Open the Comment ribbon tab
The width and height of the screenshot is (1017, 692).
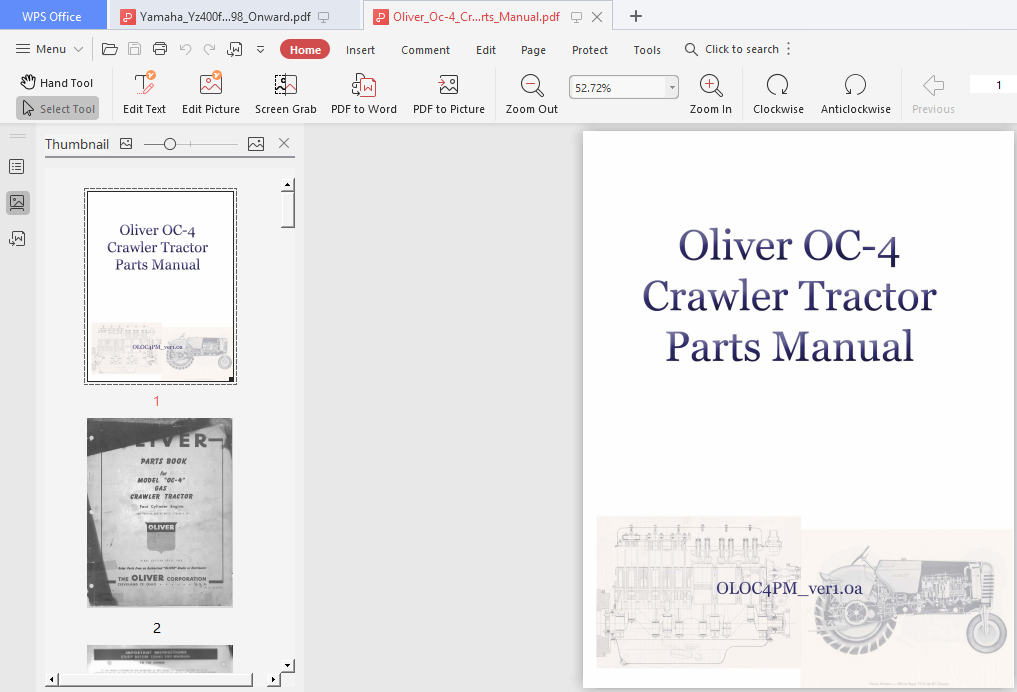point(425,50)
